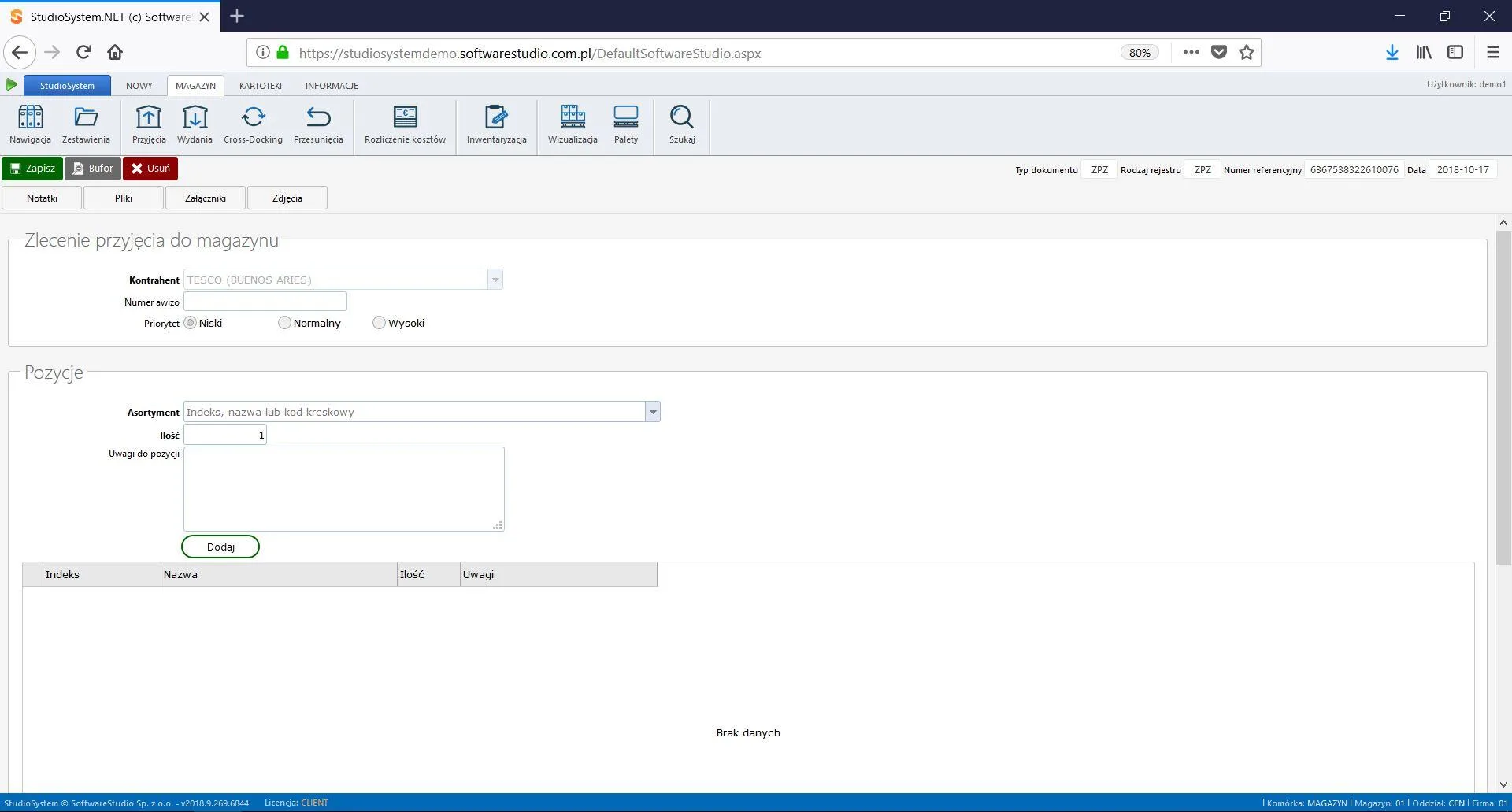Click vertical scrollbar down arrow
The height and width of the screenshot is (812, 1512).
click(1503, 784)
